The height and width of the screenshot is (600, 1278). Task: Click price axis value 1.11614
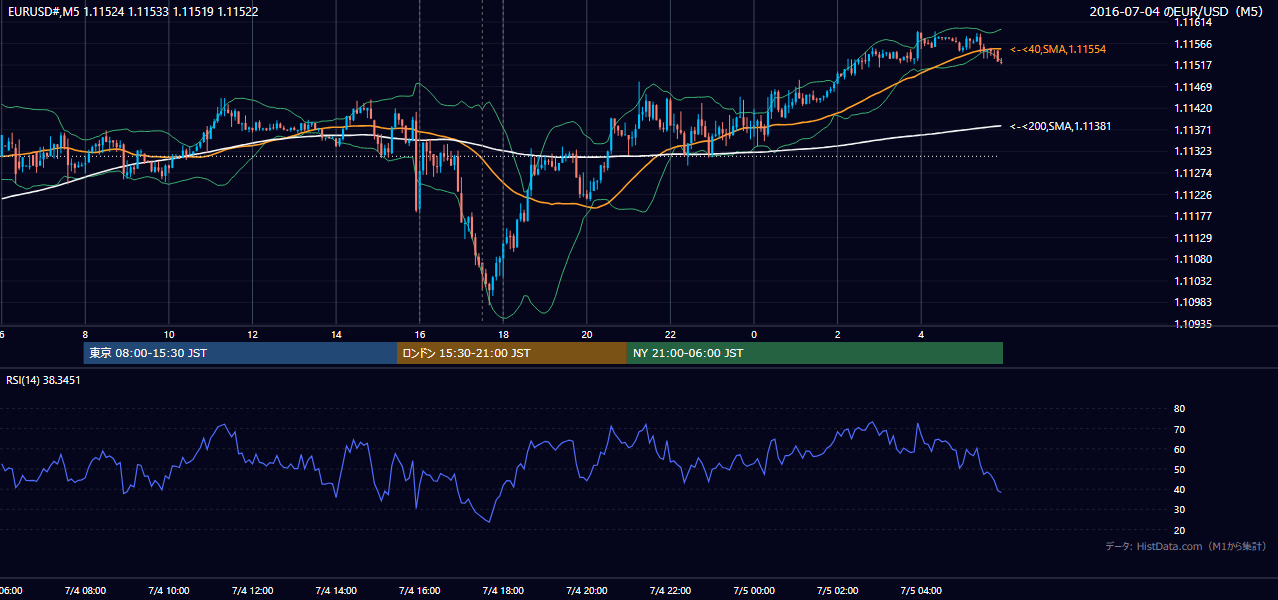pos(1193,22)
